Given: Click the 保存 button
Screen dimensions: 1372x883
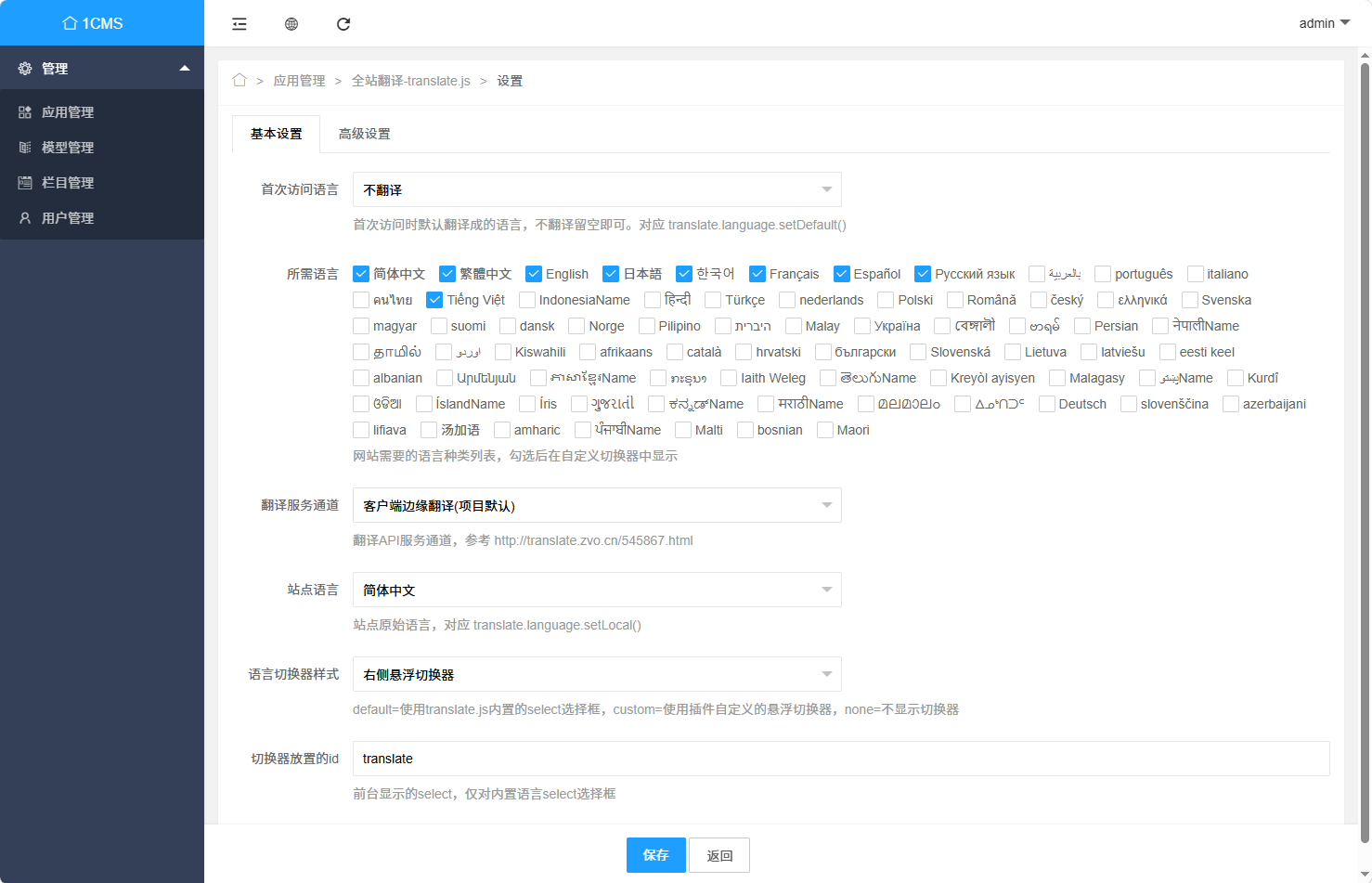Looking at the screenshot, I should click(x=655, y=855).
